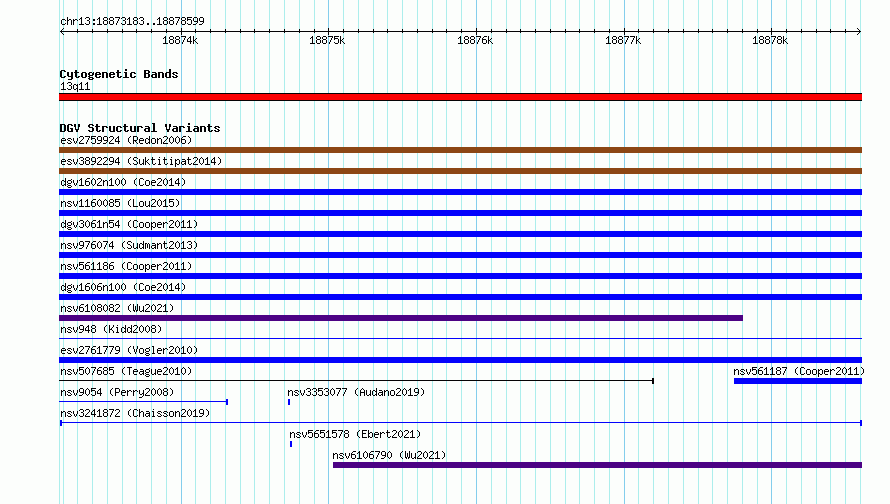Image resolution: width=890 pixels, height=504 pixels.
Task: Select nsv1160085 (Lou2015) label
Action: tap(120, 203)
